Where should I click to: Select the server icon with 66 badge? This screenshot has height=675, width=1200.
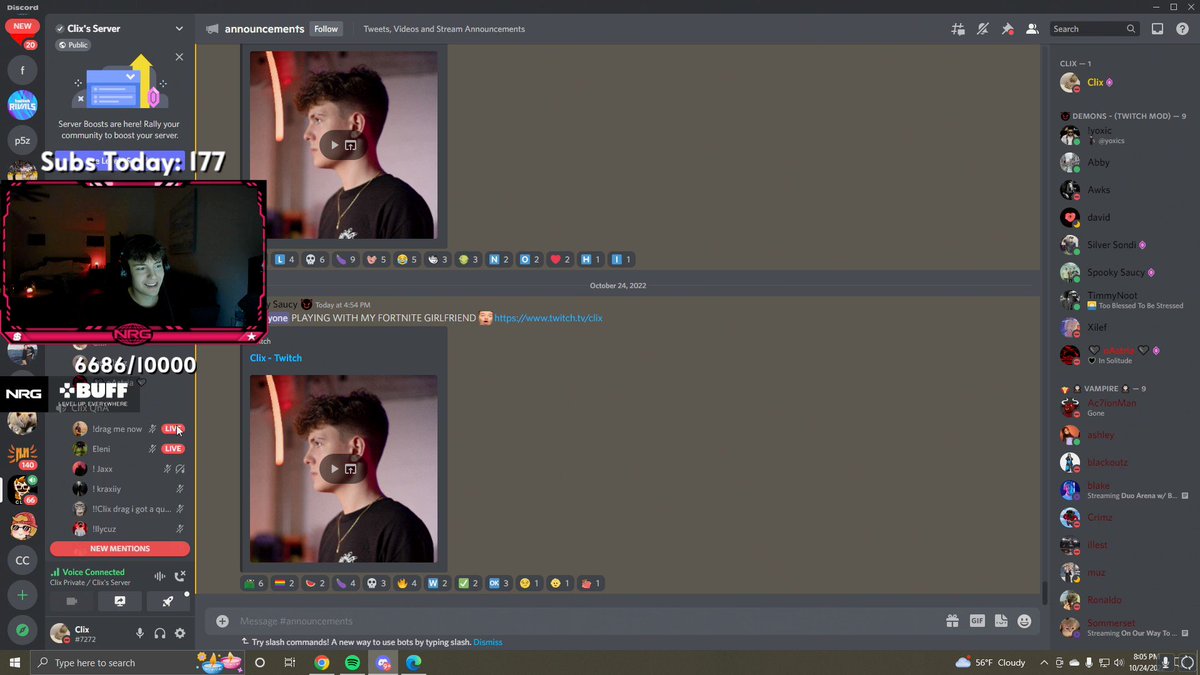click(22, 490)
